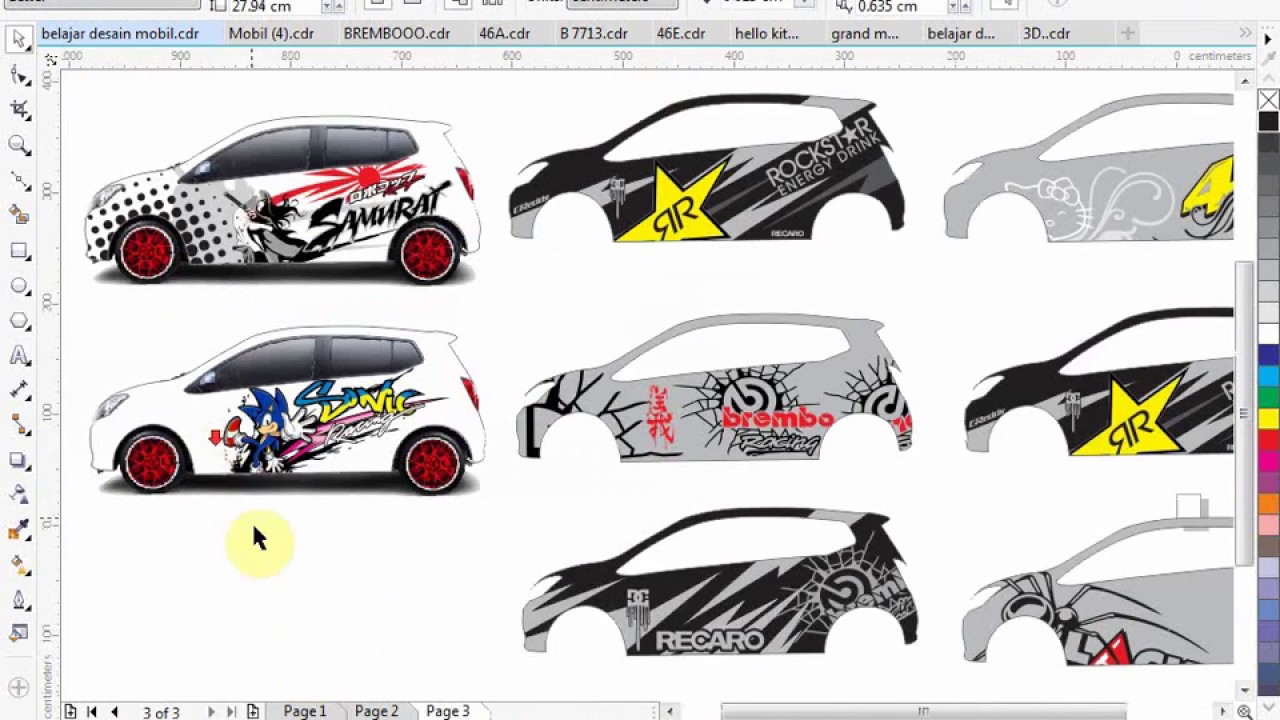Jump to last page arrow
This screenshot has height=720, width=1280.
coord(231,711)
